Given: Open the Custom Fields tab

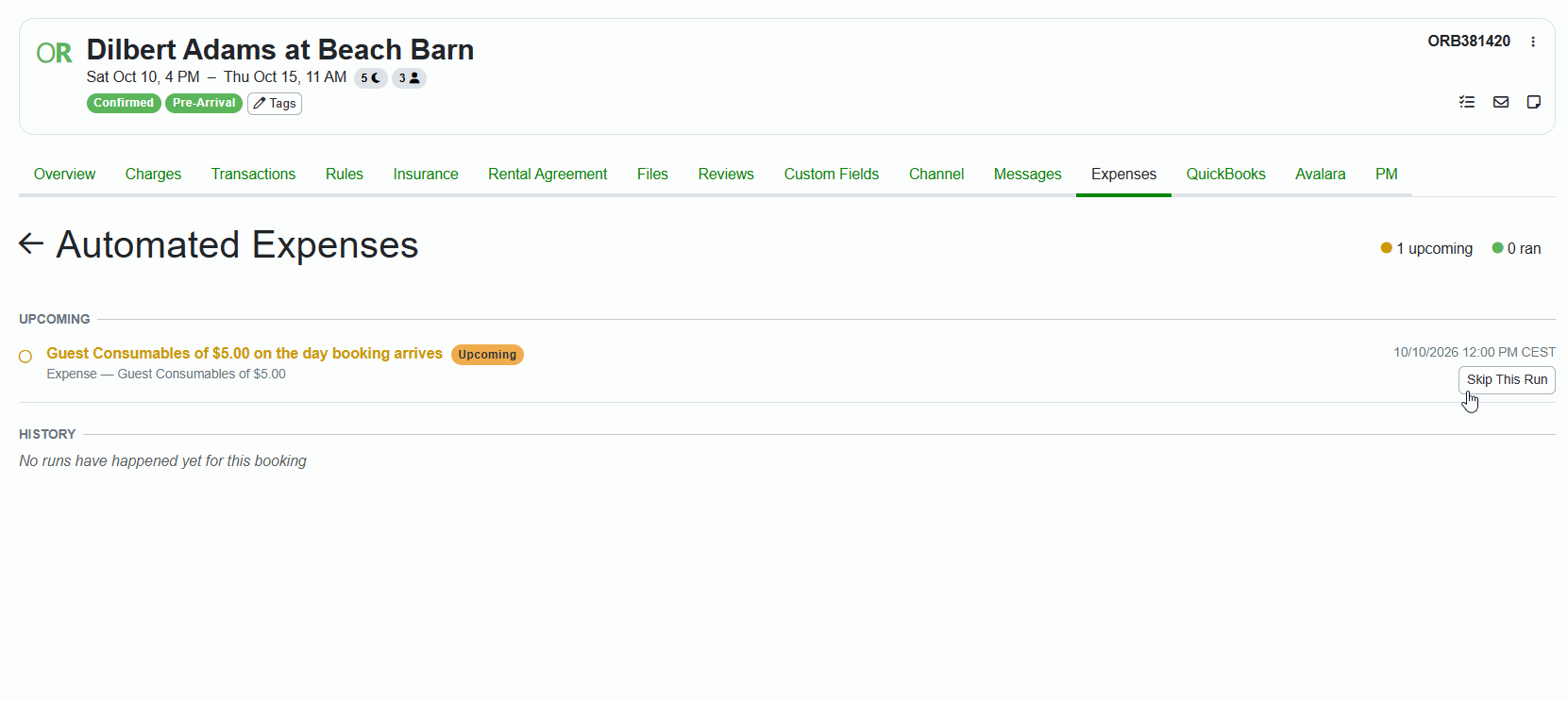Looking at the screenshot, I should click(832, 174).
